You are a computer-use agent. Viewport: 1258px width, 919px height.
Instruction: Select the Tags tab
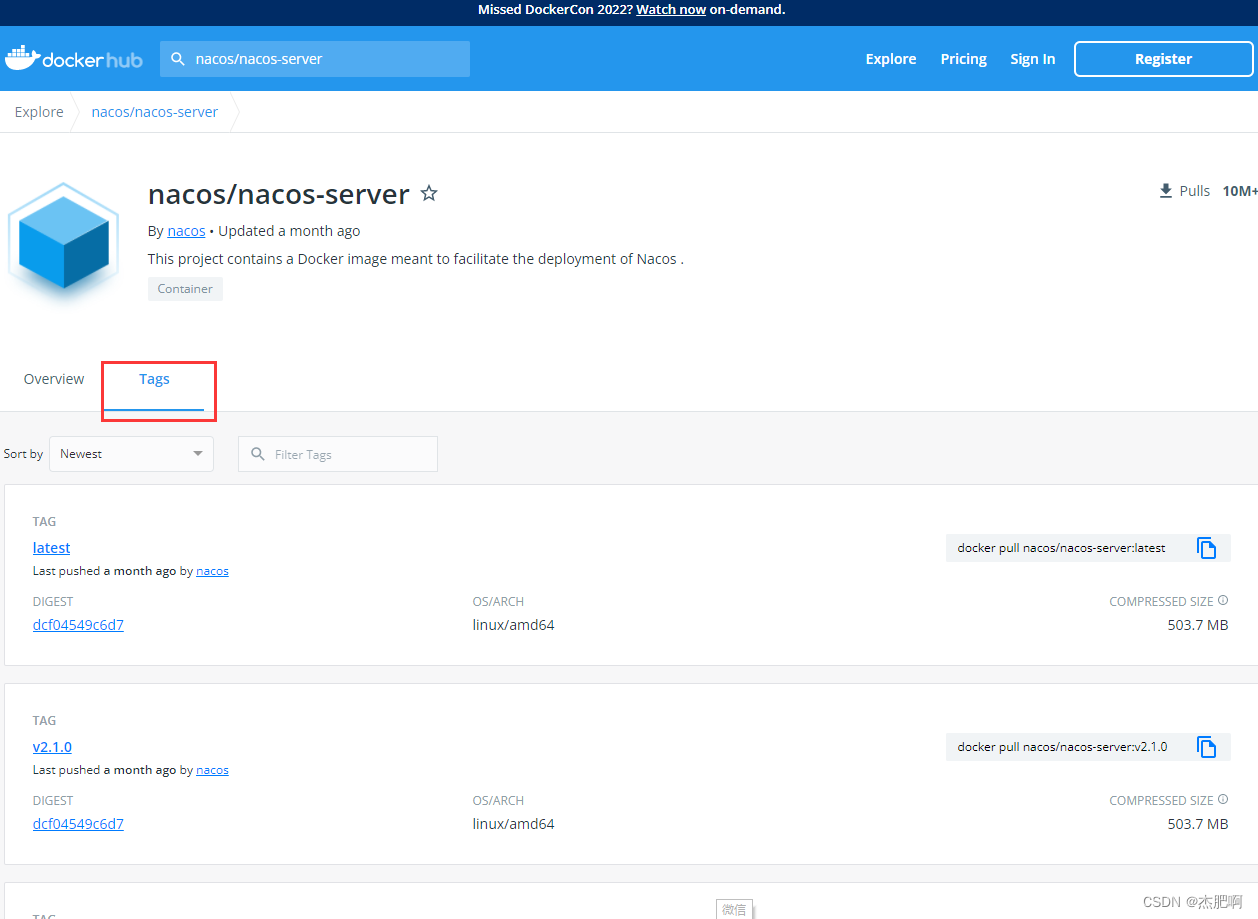[x=154, y=379]
